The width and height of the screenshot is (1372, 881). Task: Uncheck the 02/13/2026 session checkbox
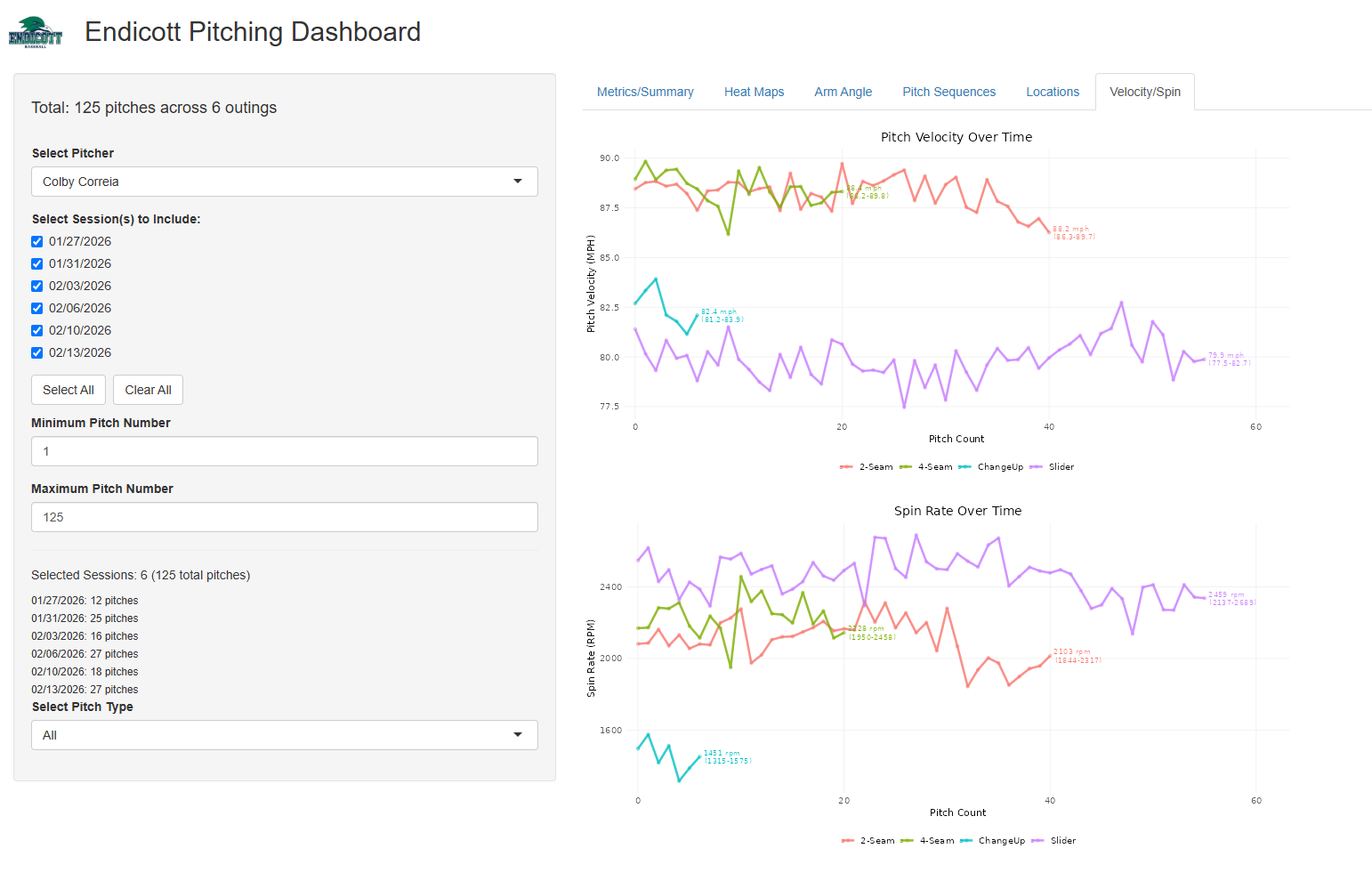click(x=36, y=352)
